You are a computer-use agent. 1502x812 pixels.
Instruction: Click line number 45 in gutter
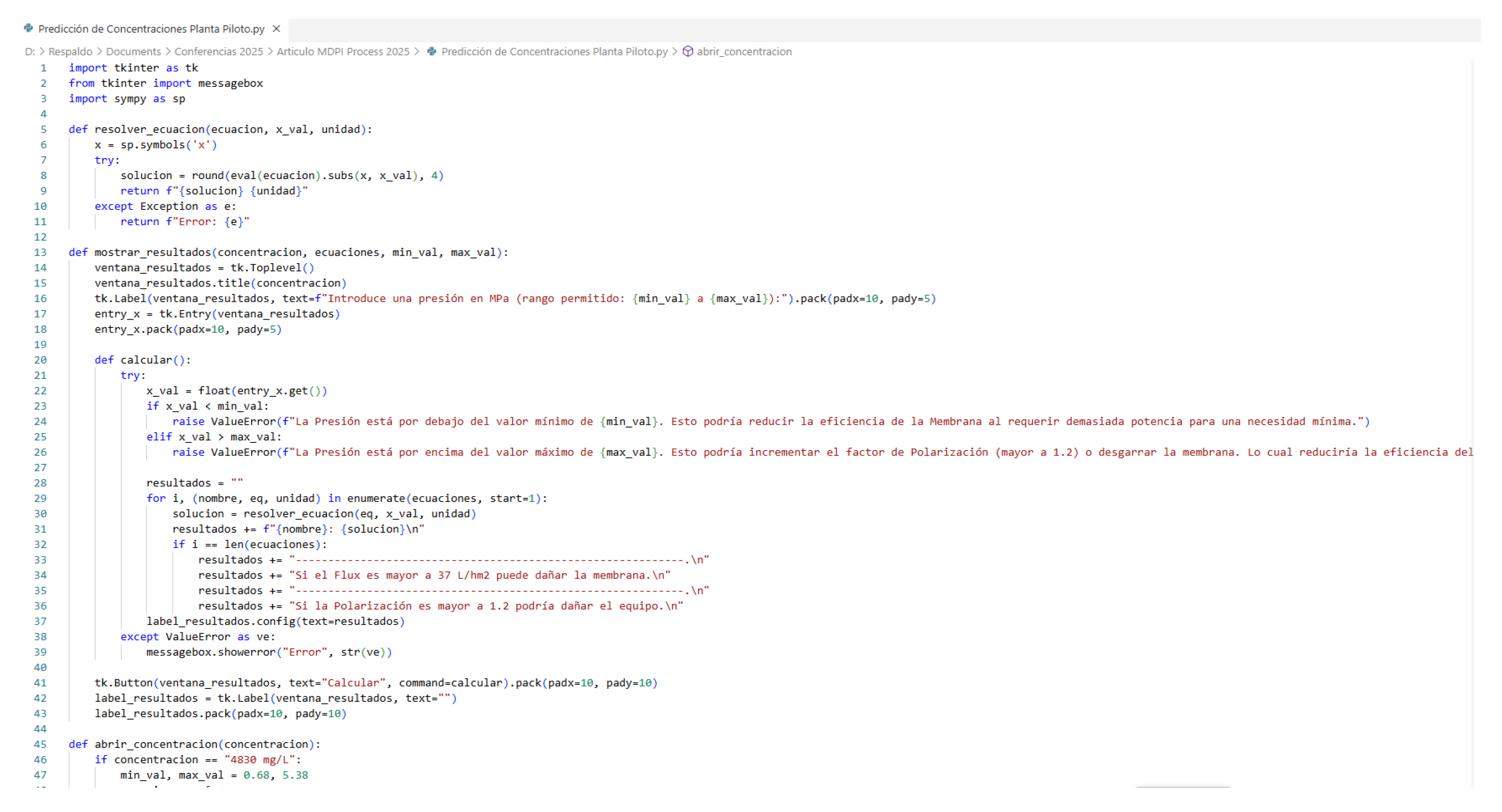coord(40,744)
